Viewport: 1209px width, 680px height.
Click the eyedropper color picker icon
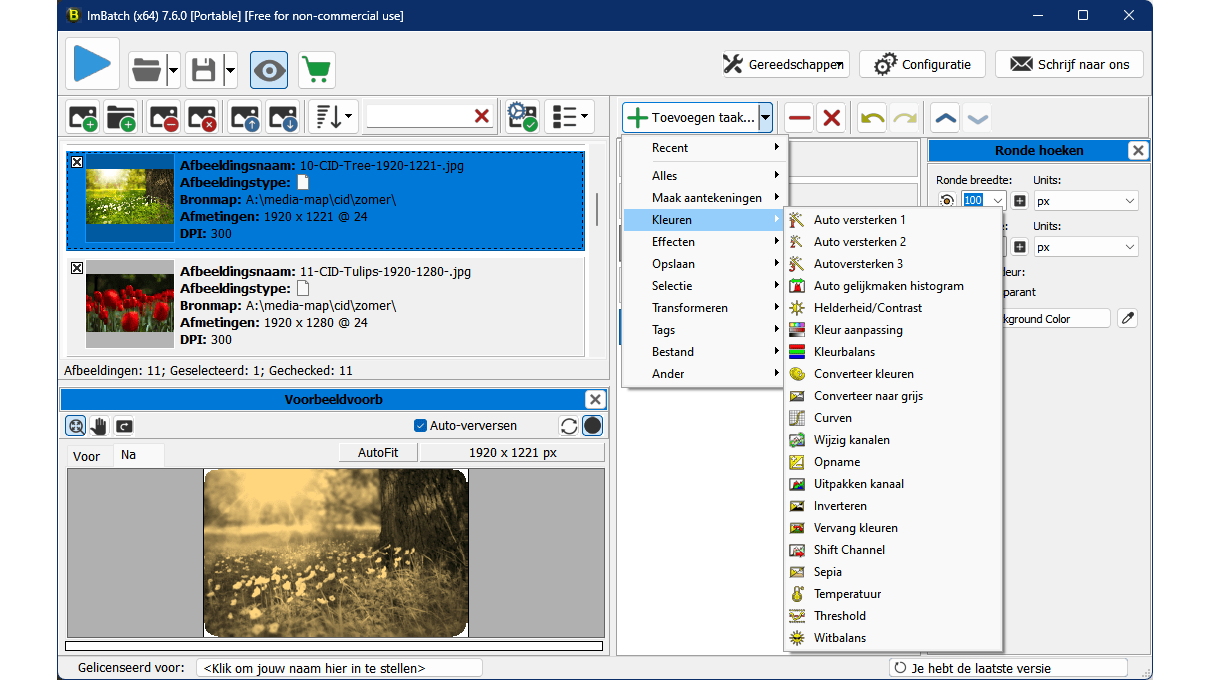[1127, 319]
